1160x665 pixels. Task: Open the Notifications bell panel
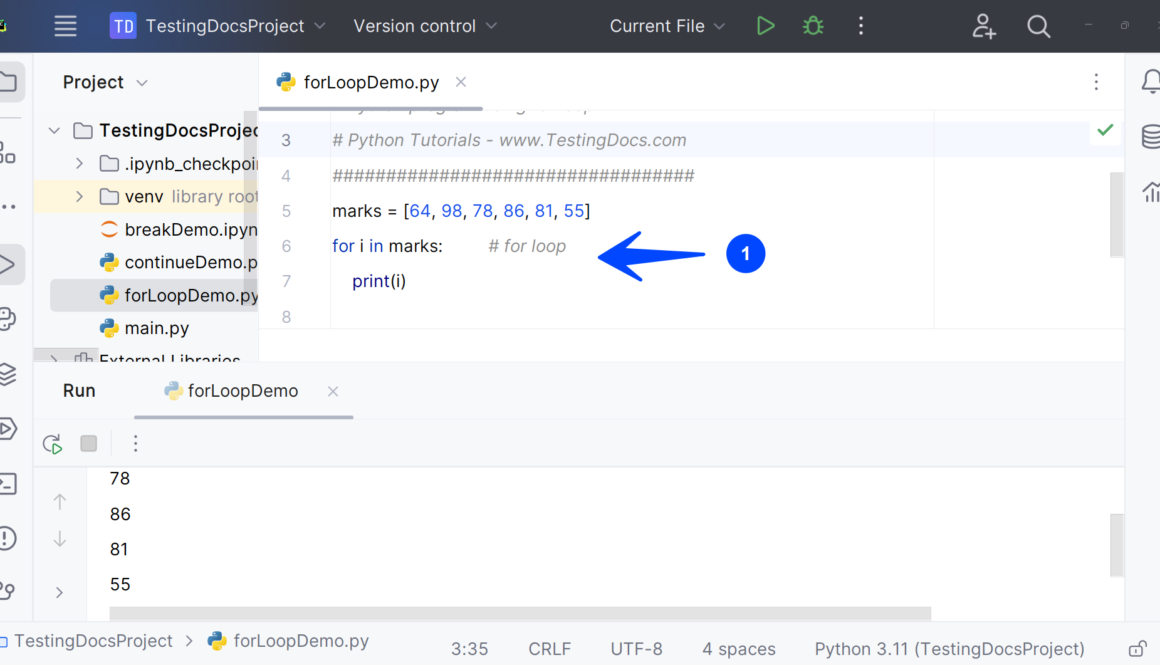click(1150, 82)
